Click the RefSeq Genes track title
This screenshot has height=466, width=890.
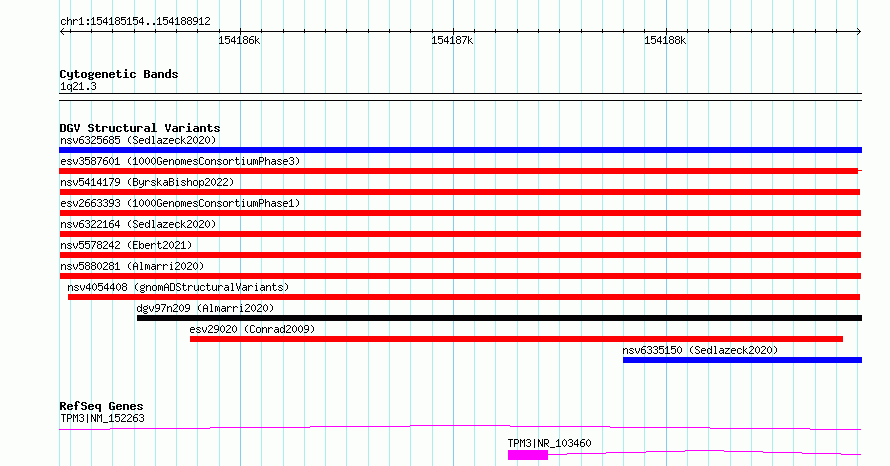coord(101,406)
